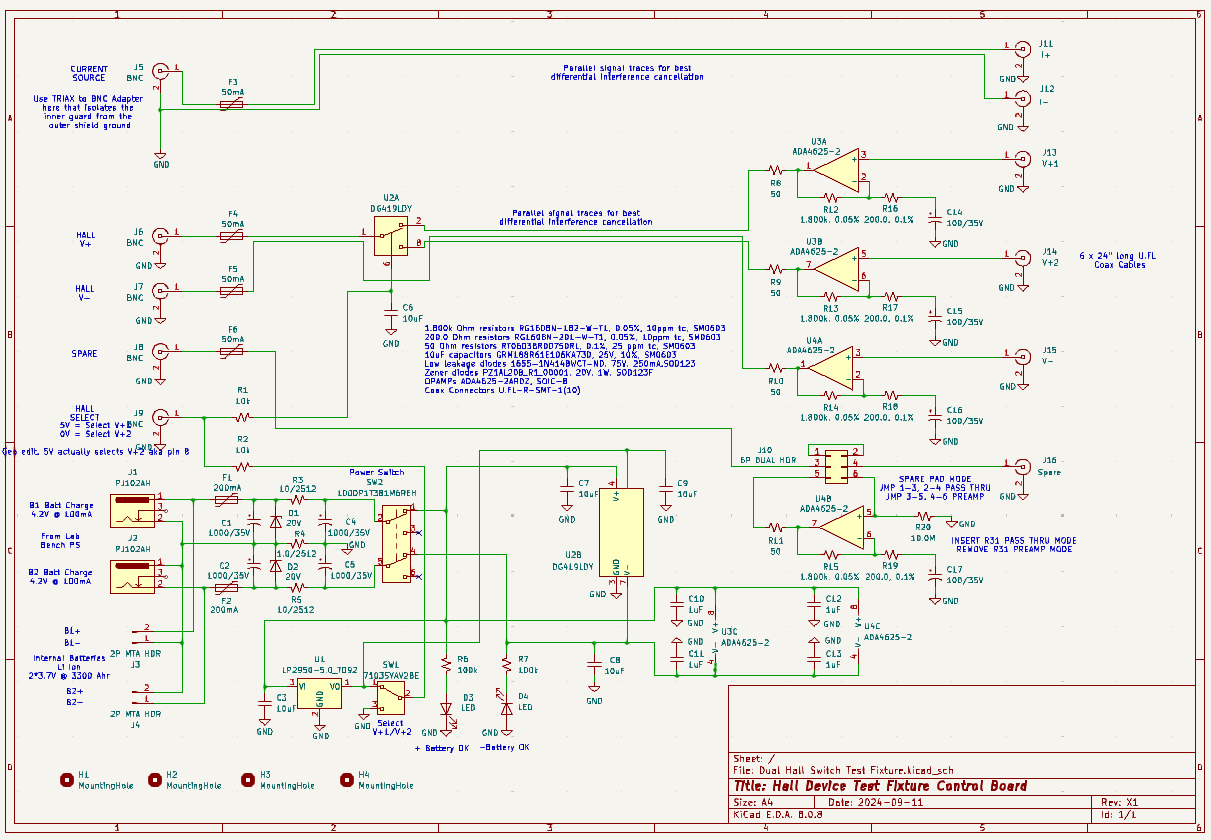Click the J15 V- output connector
1211x840 pixels.
click(x=1022, y=356)
